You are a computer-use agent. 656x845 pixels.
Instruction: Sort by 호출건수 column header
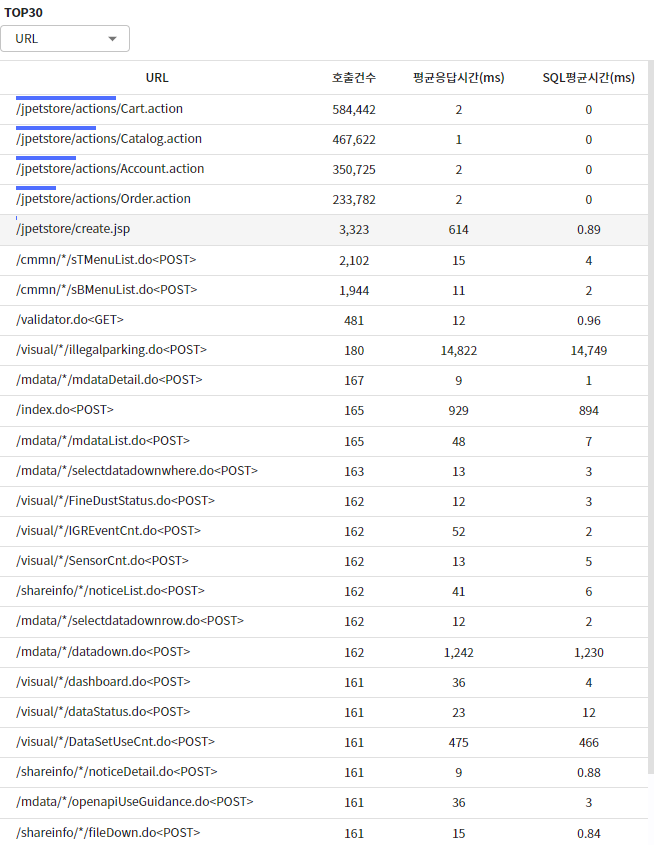(353, 78)
